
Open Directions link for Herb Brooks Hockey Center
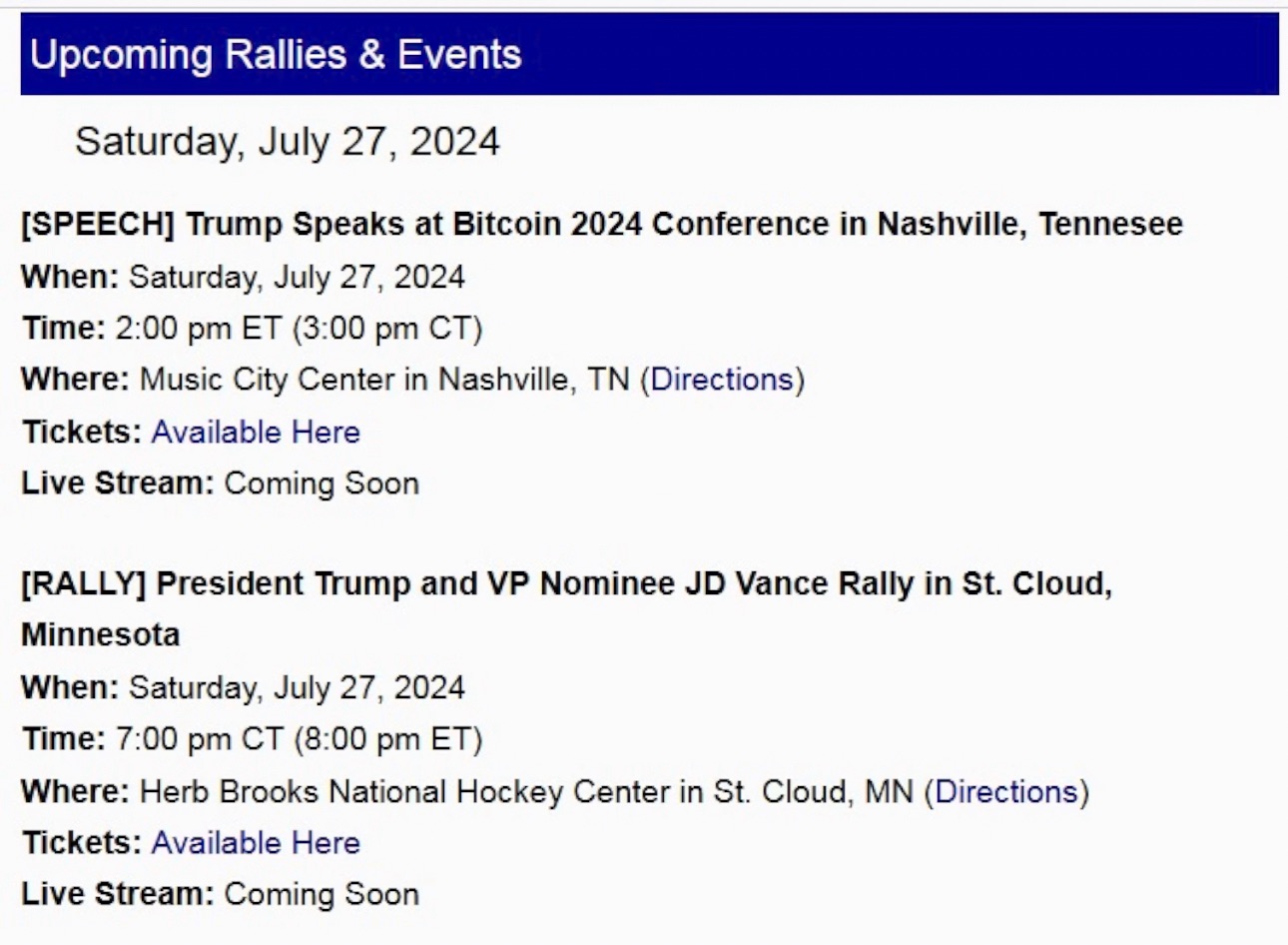[x=1006, y=792]
